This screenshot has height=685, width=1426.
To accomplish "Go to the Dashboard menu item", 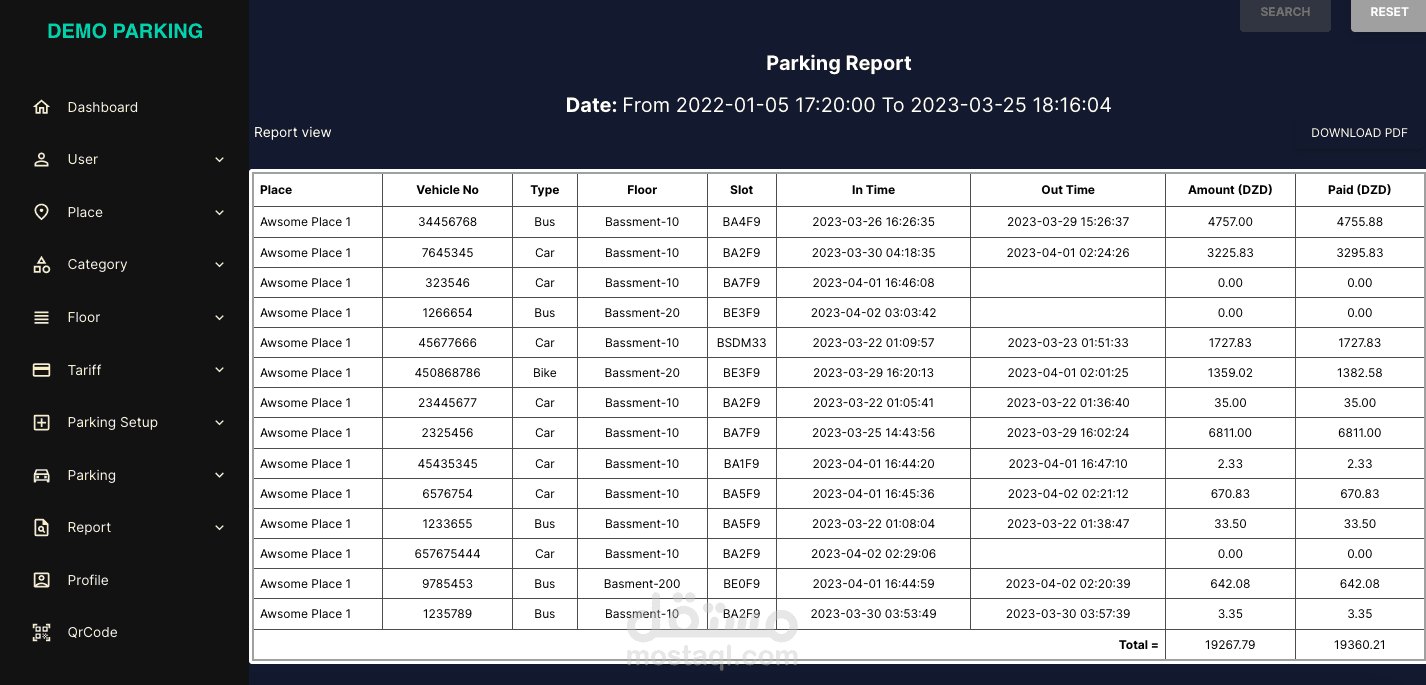I will point(103,107).
